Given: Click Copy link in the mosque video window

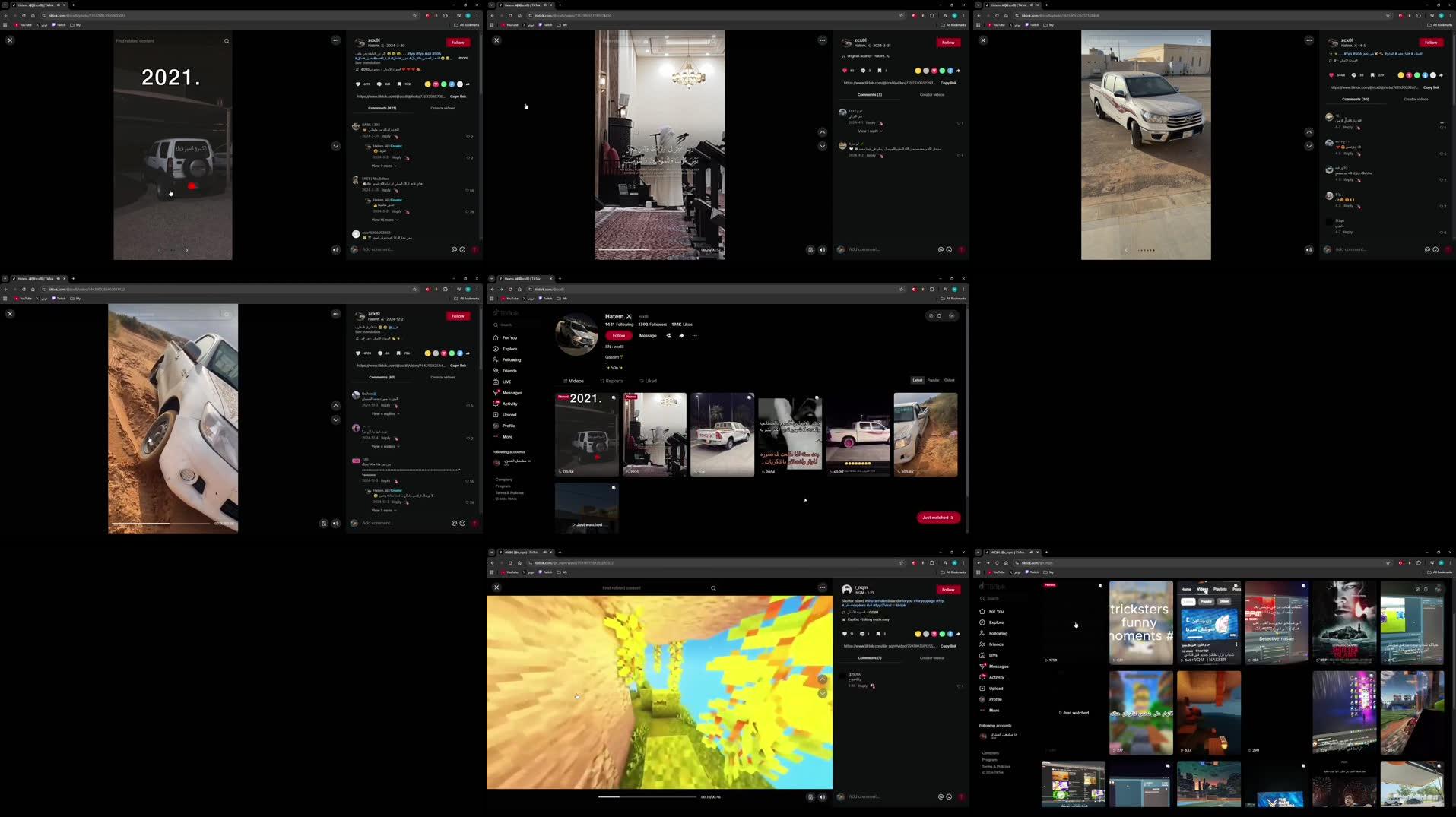Looking at the screenshot, I should [948, 83].
